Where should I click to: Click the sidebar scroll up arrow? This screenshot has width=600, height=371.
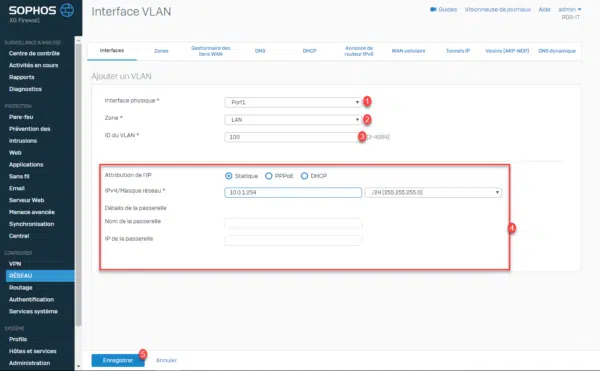point(78,40)
